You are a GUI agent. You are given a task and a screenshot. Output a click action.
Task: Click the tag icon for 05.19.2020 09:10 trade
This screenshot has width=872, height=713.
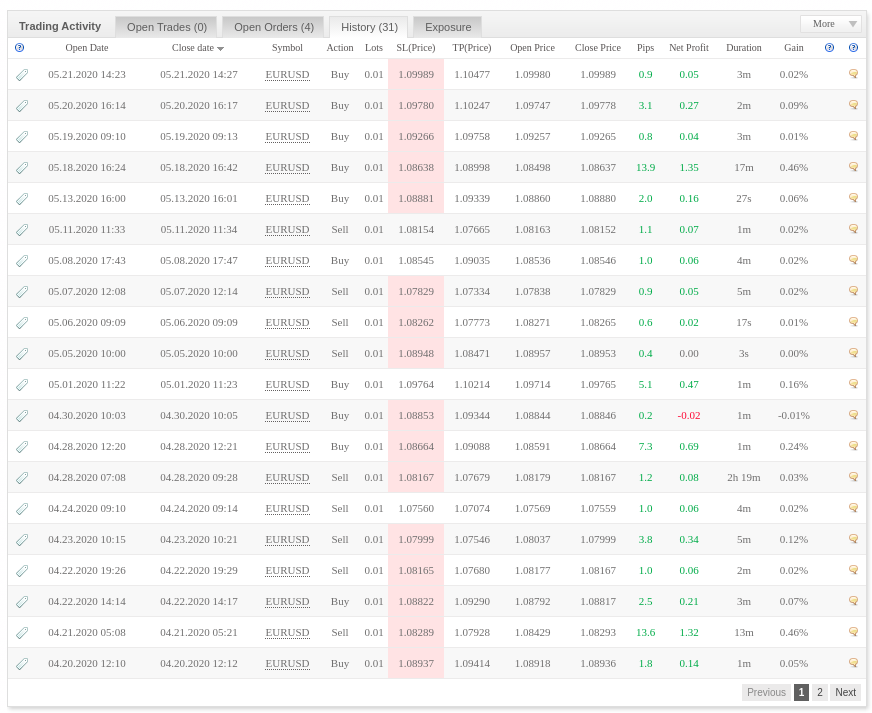(x=22, y=137)
